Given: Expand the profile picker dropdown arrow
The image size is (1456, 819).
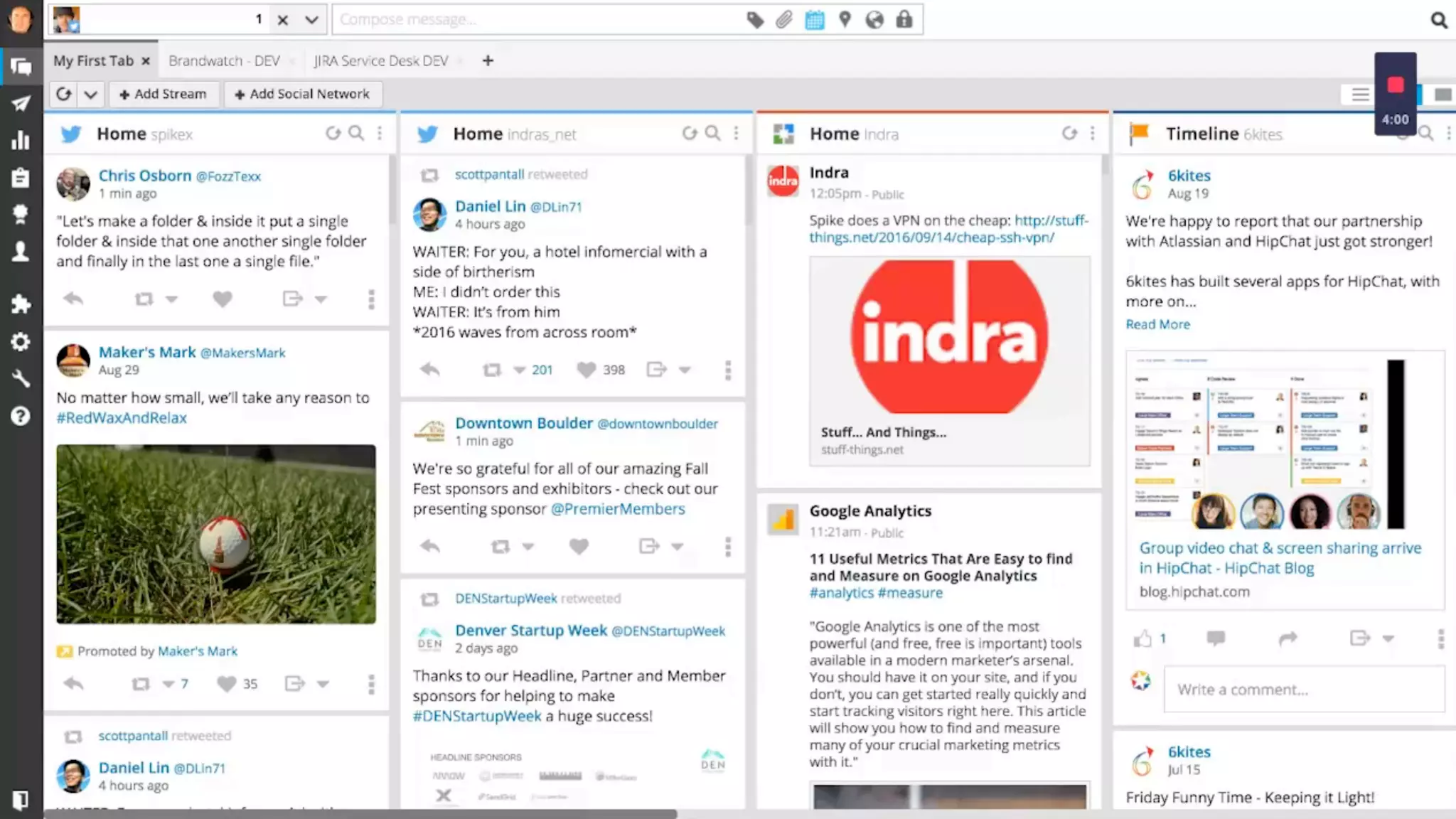Looking at the screenshot, I should (x=311, y=20).
